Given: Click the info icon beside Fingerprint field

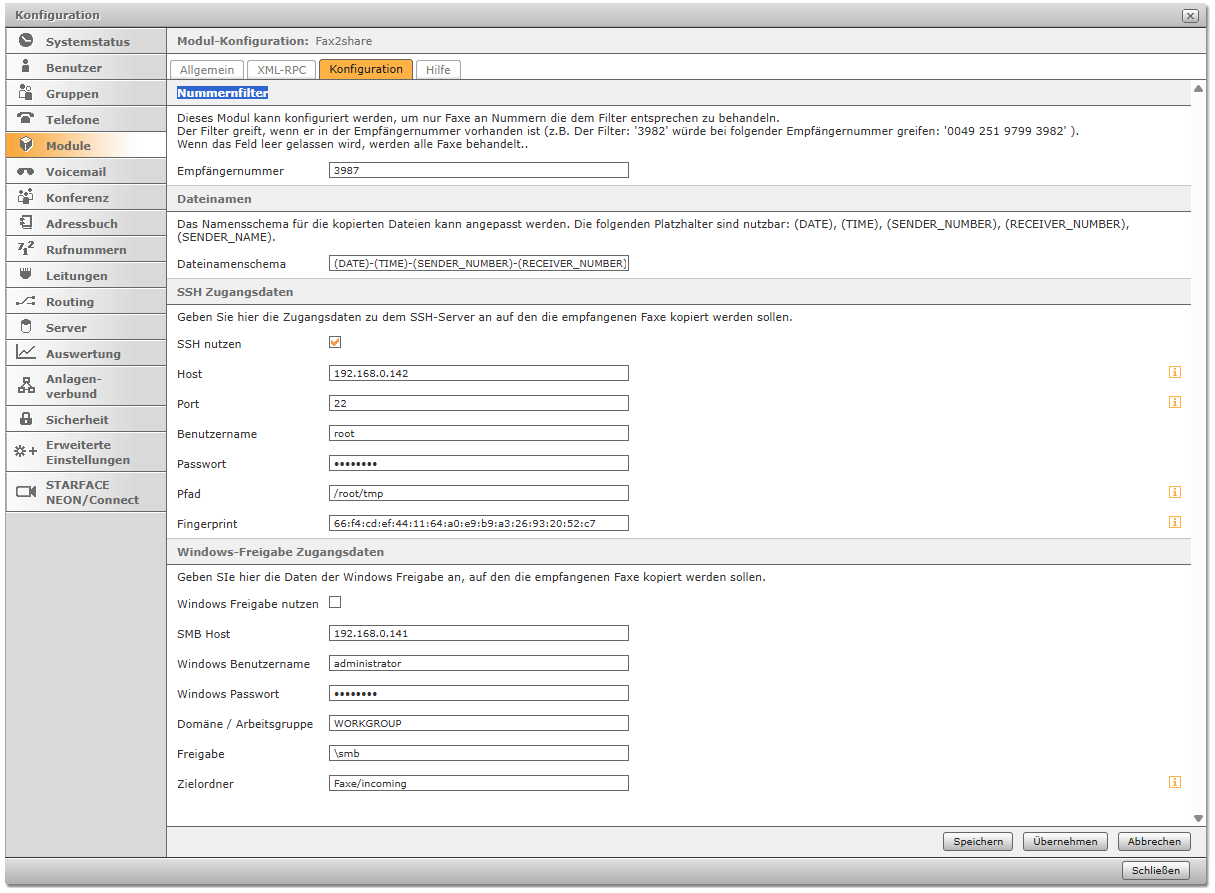Looking at the screenshot, I should coord(1175,522).
